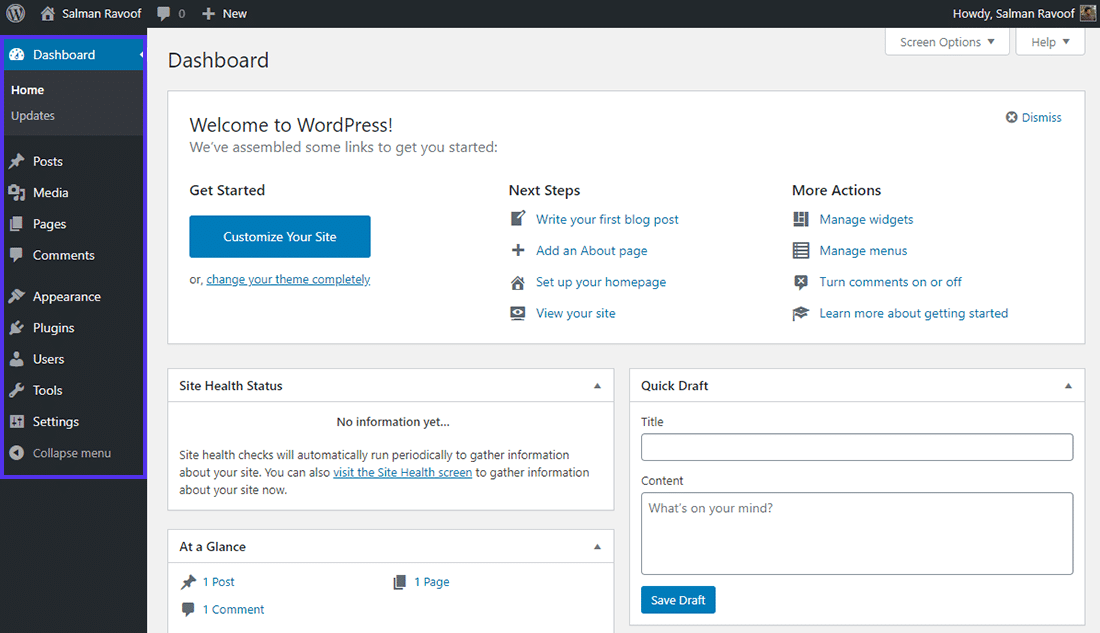Open the Screen Options dropdown
The height and width of the screenshot is (633, 1100).
[x=946, y=42]
